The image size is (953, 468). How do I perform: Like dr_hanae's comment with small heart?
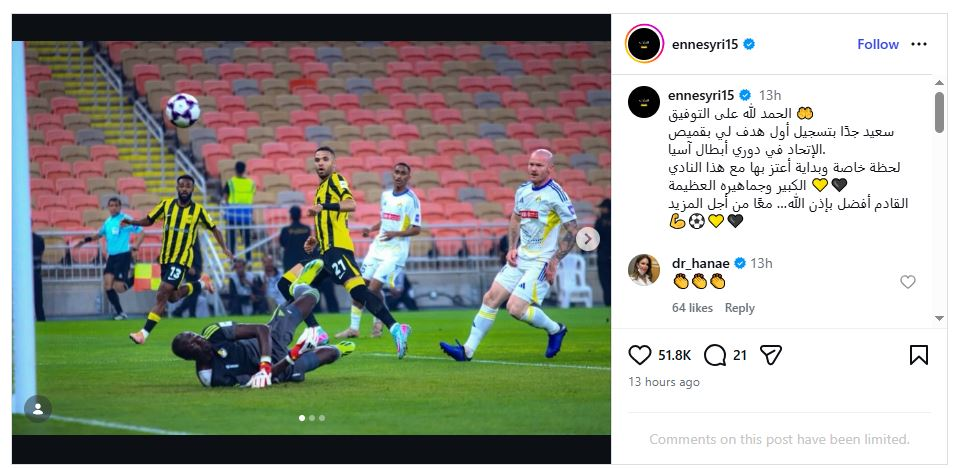point(907,281)
